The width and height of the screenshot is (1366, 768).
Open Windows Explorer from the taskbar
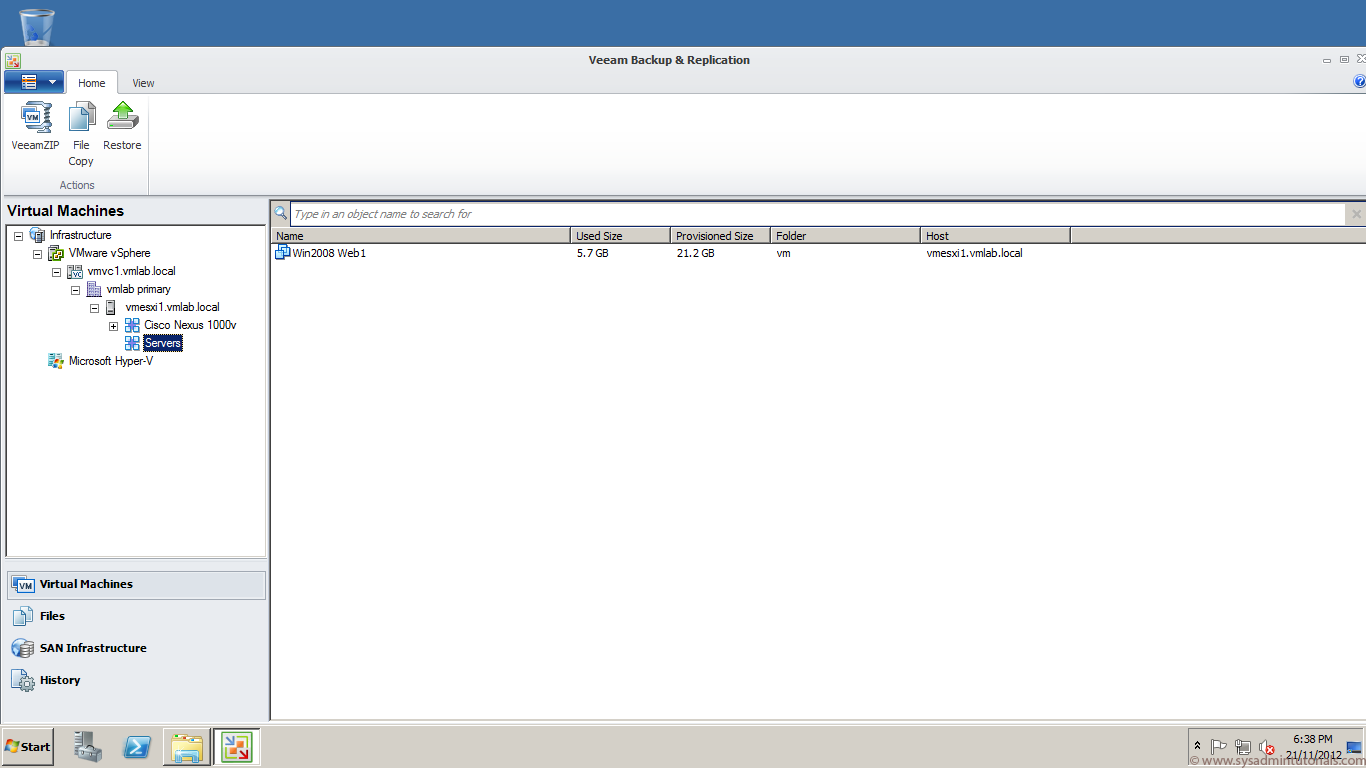point(187,747)
